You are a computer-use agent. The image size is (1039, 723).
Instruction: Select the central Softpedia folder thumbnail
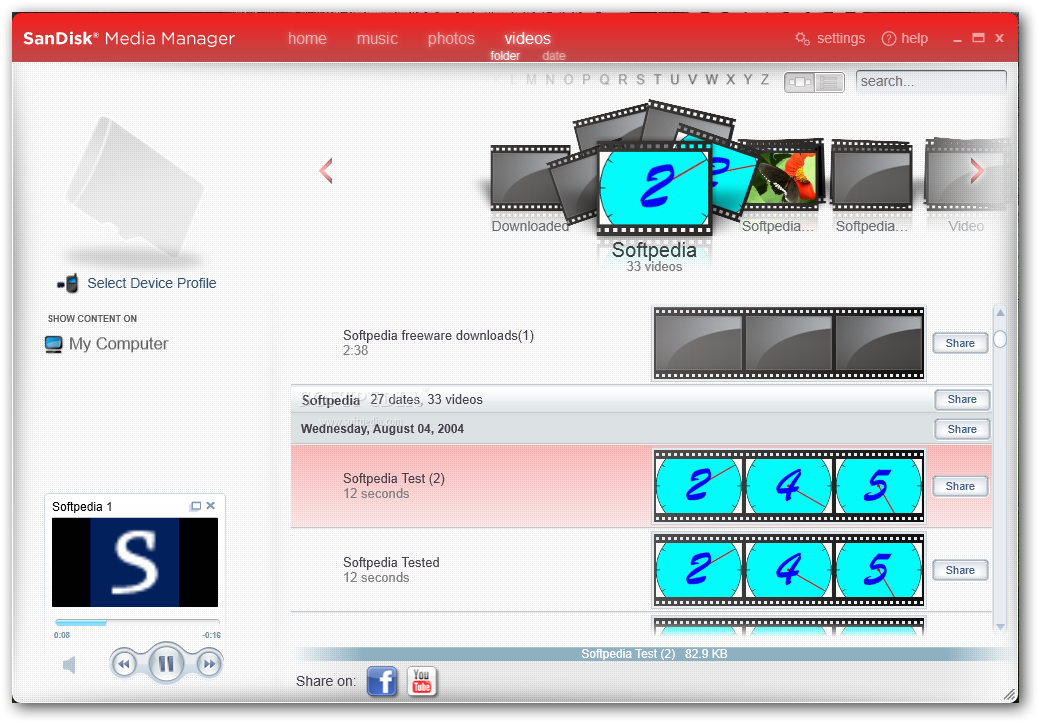[x=654, y=189]
